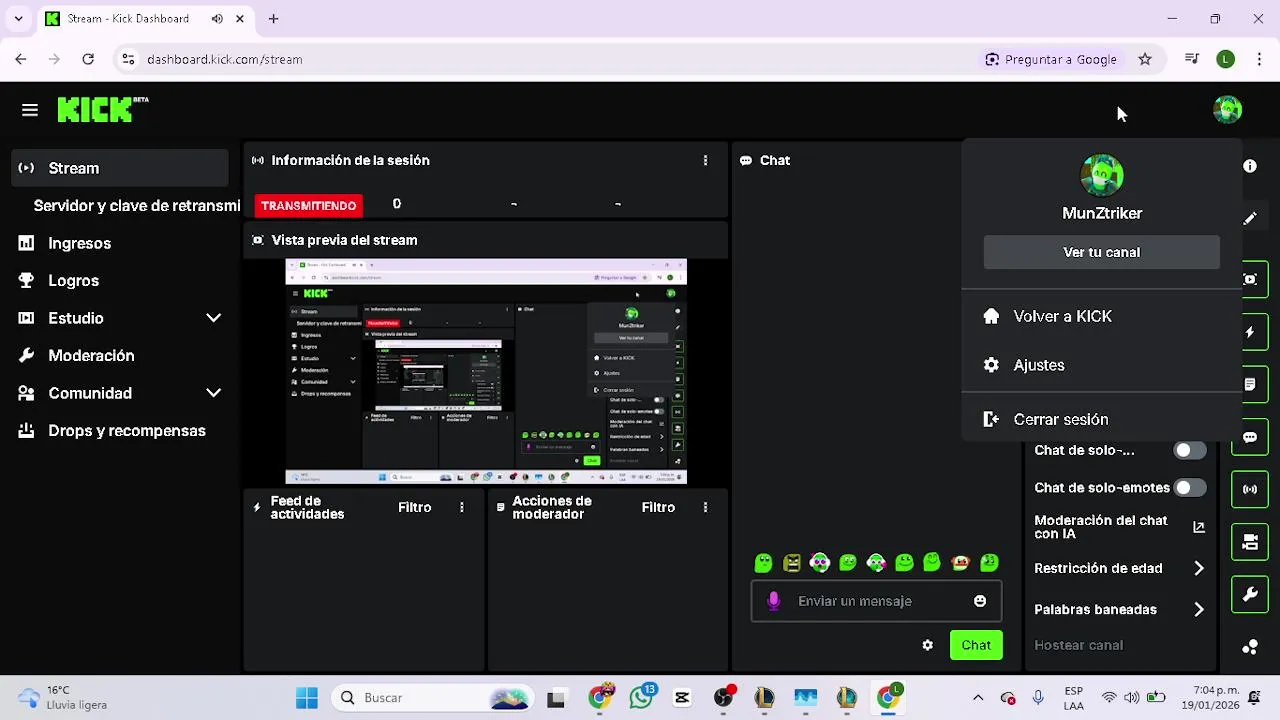
Task: Open Servidor y clave de retransmisión
Action: [x=136, y=205]
